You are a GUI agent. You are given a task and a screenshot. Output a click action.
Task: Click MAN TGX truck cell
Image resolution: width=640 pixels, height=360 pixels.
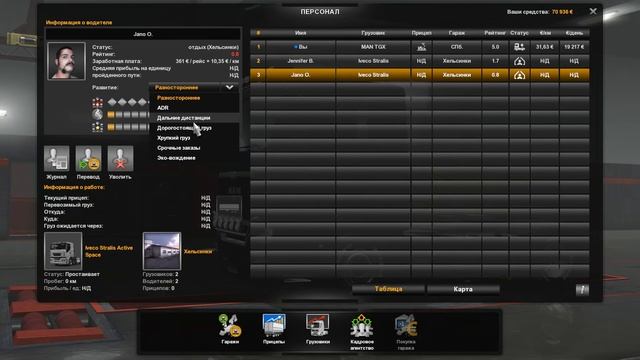tap(373, 47)
